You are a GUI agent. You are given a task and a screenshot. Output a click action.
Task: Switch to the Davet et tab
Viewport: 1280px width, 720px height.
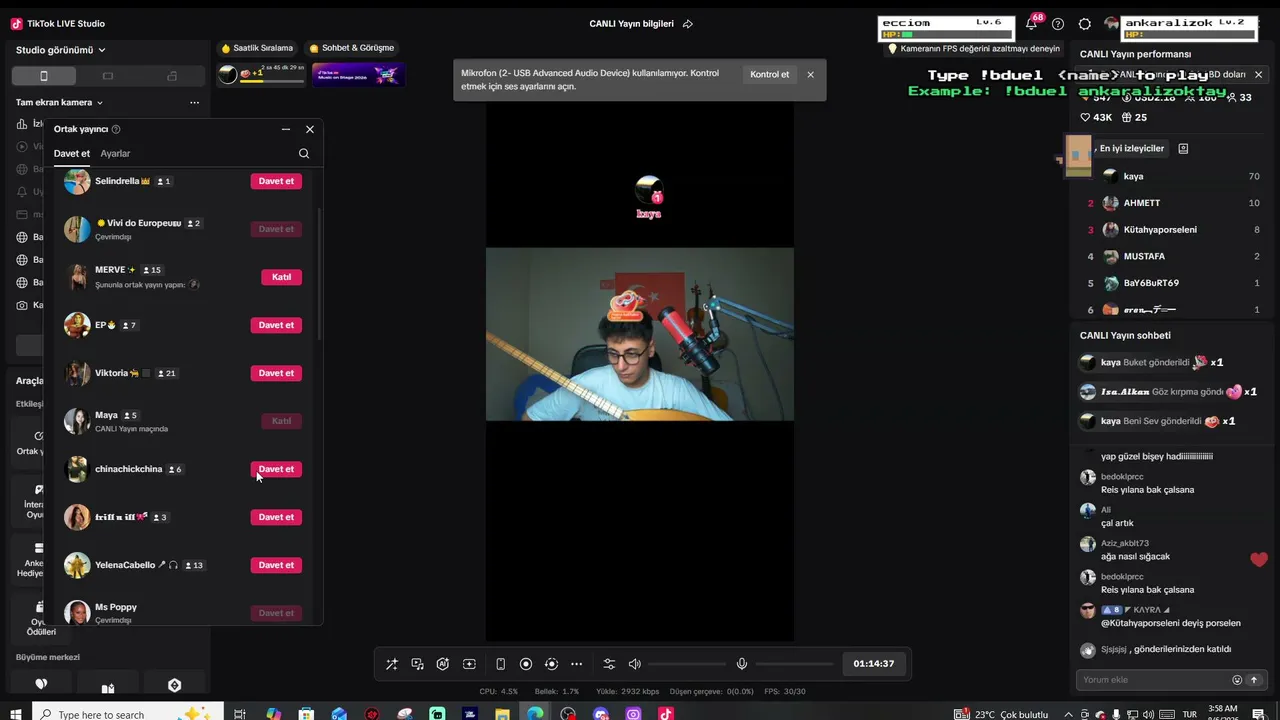[72, 154]
